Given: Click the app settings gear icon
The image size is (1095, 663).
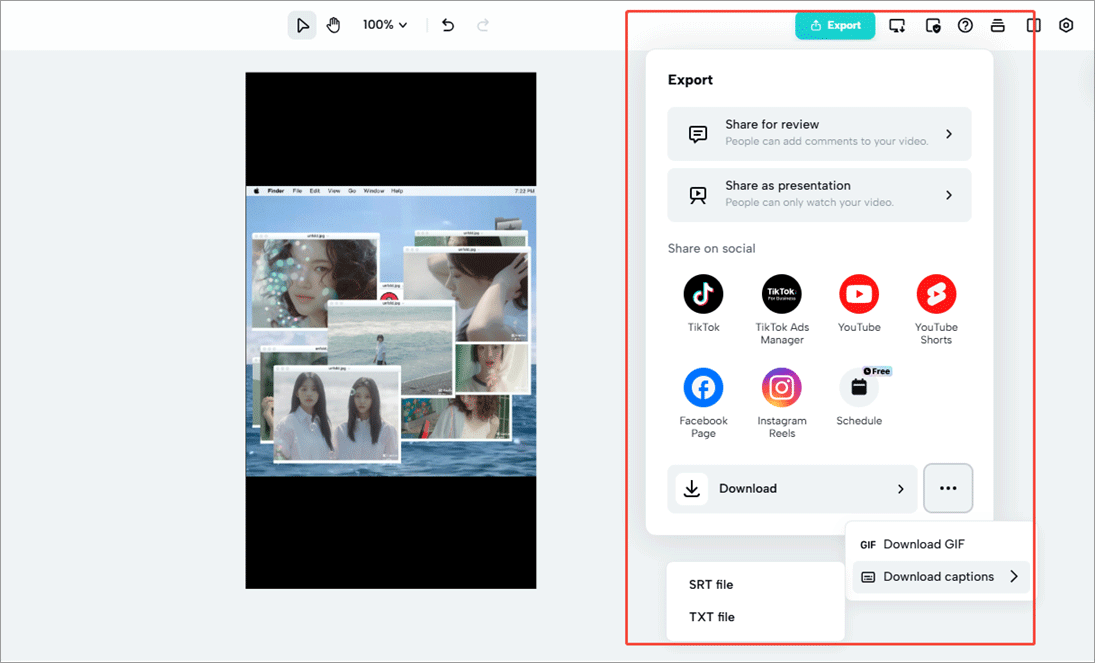Looking at the screenshot, I should [x=1066, y=25].
